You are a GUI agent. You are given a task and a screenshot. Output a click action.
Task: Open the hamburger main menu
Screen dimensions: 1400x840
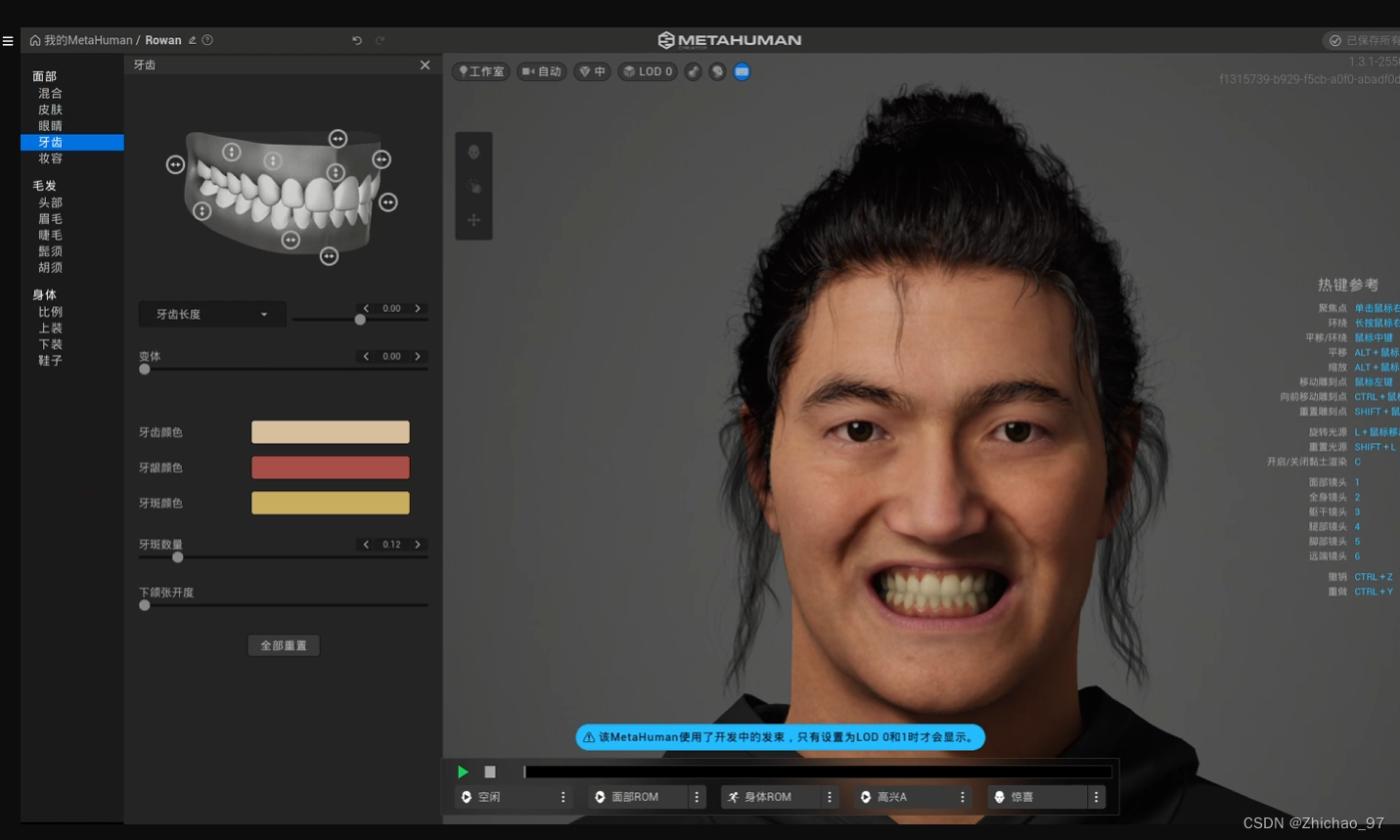tap(8, 41)
